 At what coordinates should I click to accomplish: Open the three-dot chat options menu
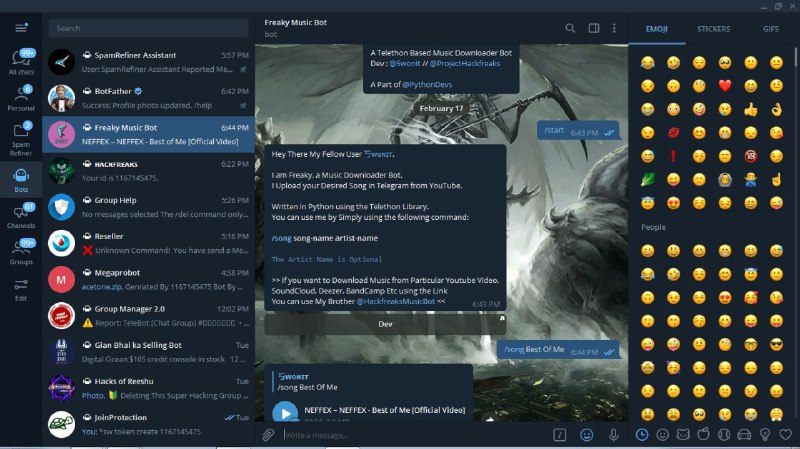click(614, 28)
